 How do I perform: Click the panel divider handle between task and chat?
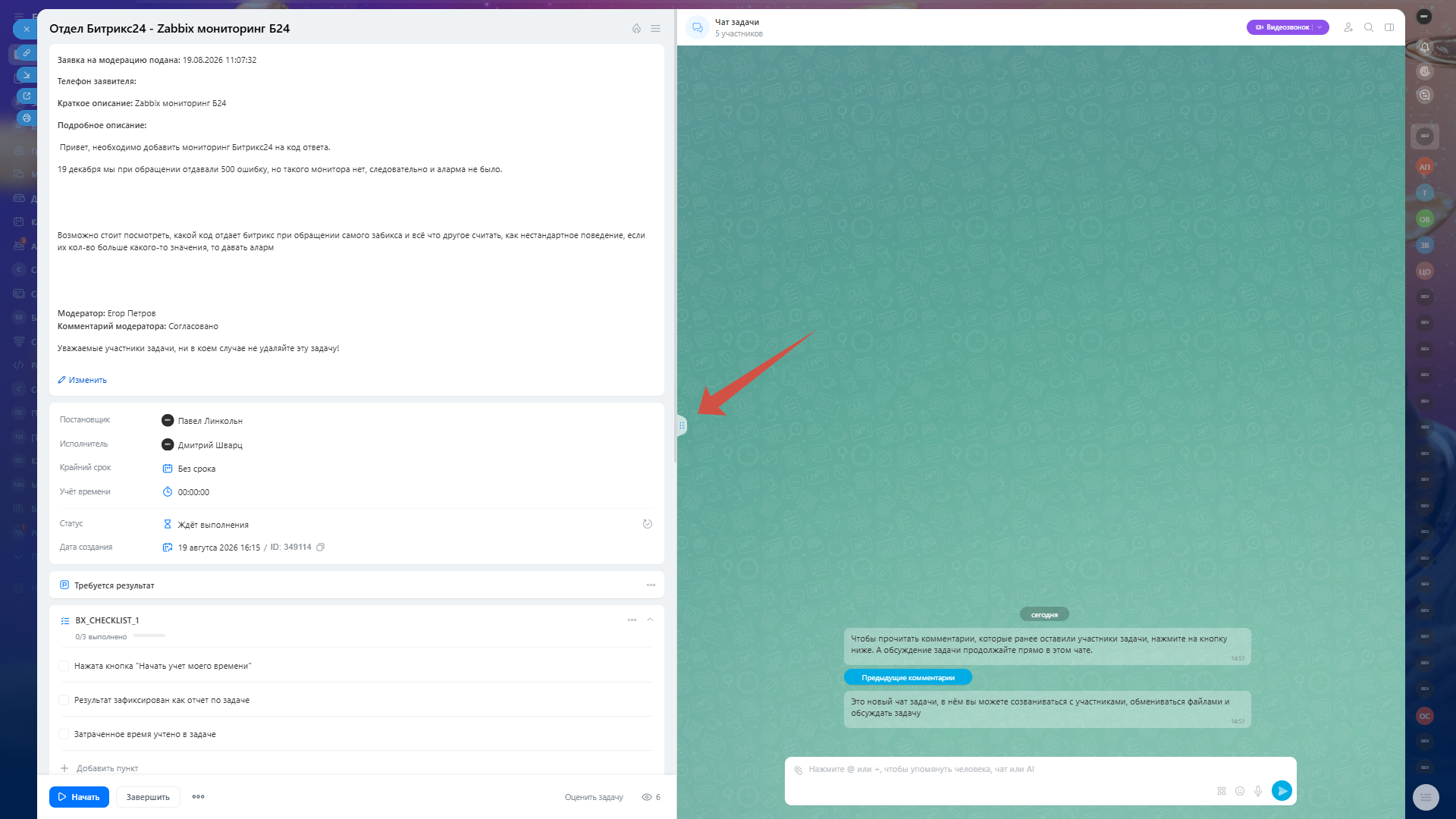(x=681, y=425)
